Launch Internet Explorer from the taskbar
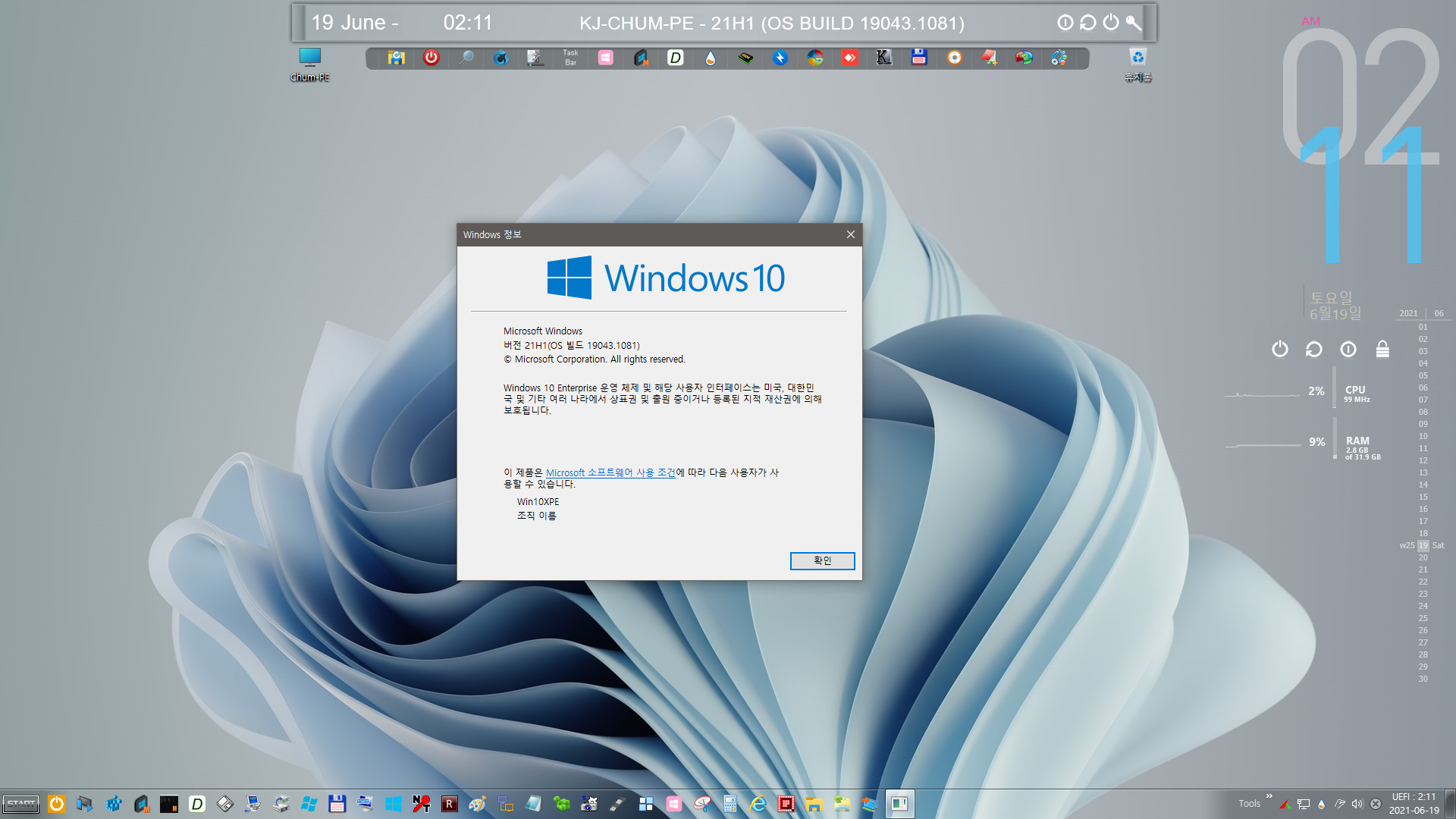Viewport: 1456px width, 819px height. click(x=758, y=804)
